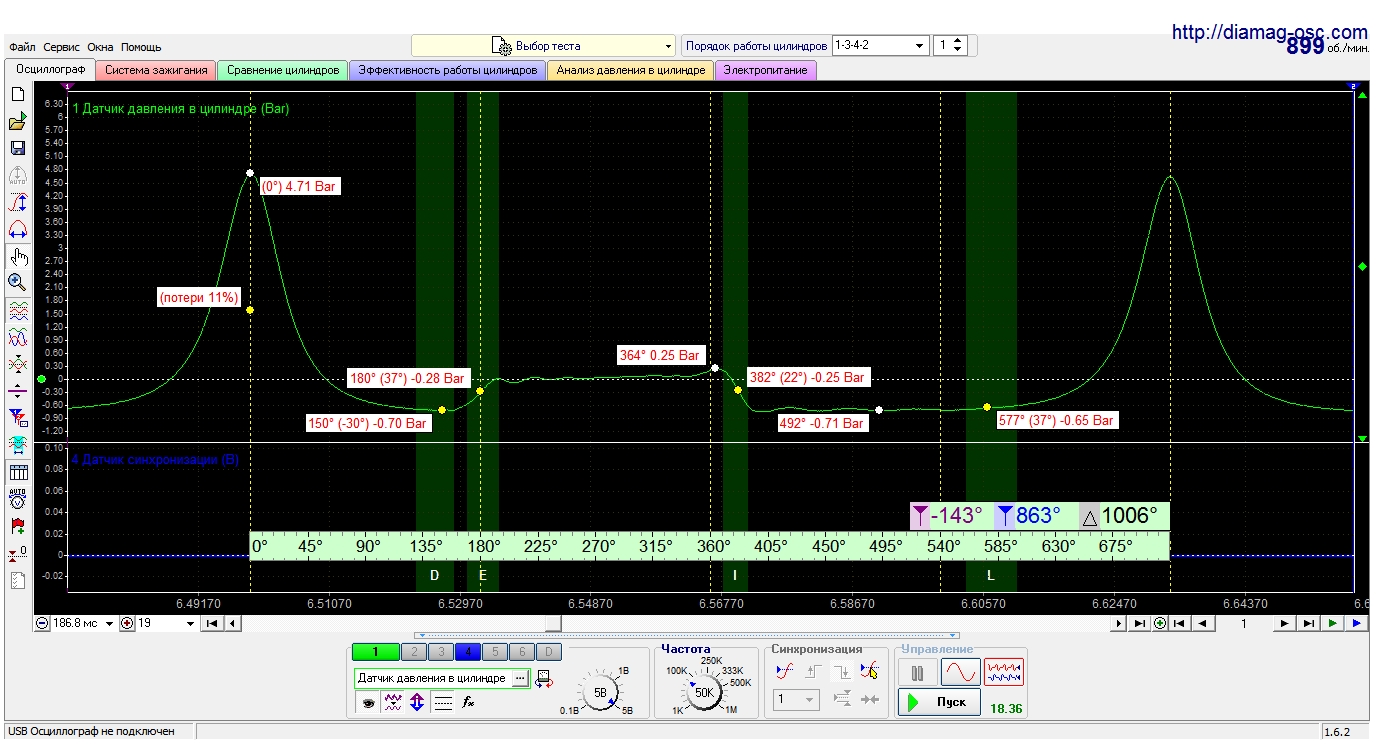Switch to the Система зажигания tab
The height and width of the screenshot is (744, 1382).
pos(156,70)
